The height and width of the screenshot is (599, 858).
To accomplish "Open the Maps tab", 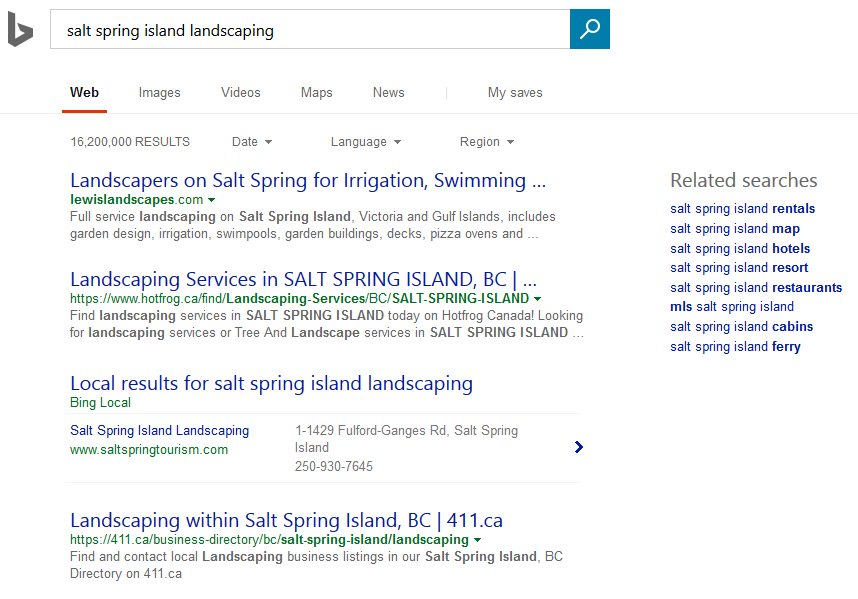I will [x=317, y=93].
